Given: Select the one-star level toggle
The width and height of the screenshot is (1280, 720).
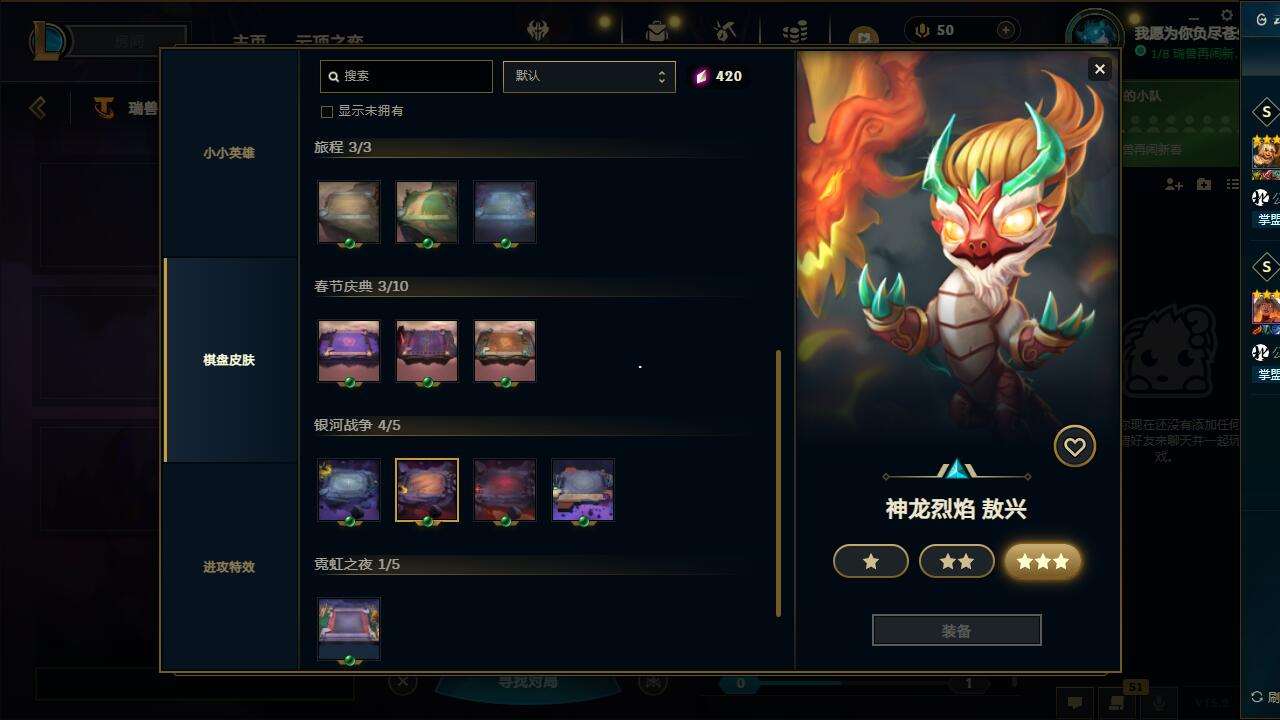Looking at the screenshot, I should [871, 561].
